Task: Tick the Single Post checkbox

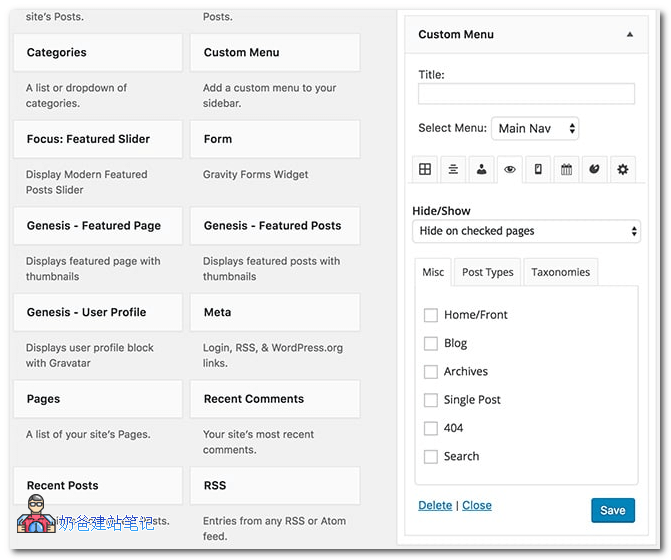Action: pos(431,400)
